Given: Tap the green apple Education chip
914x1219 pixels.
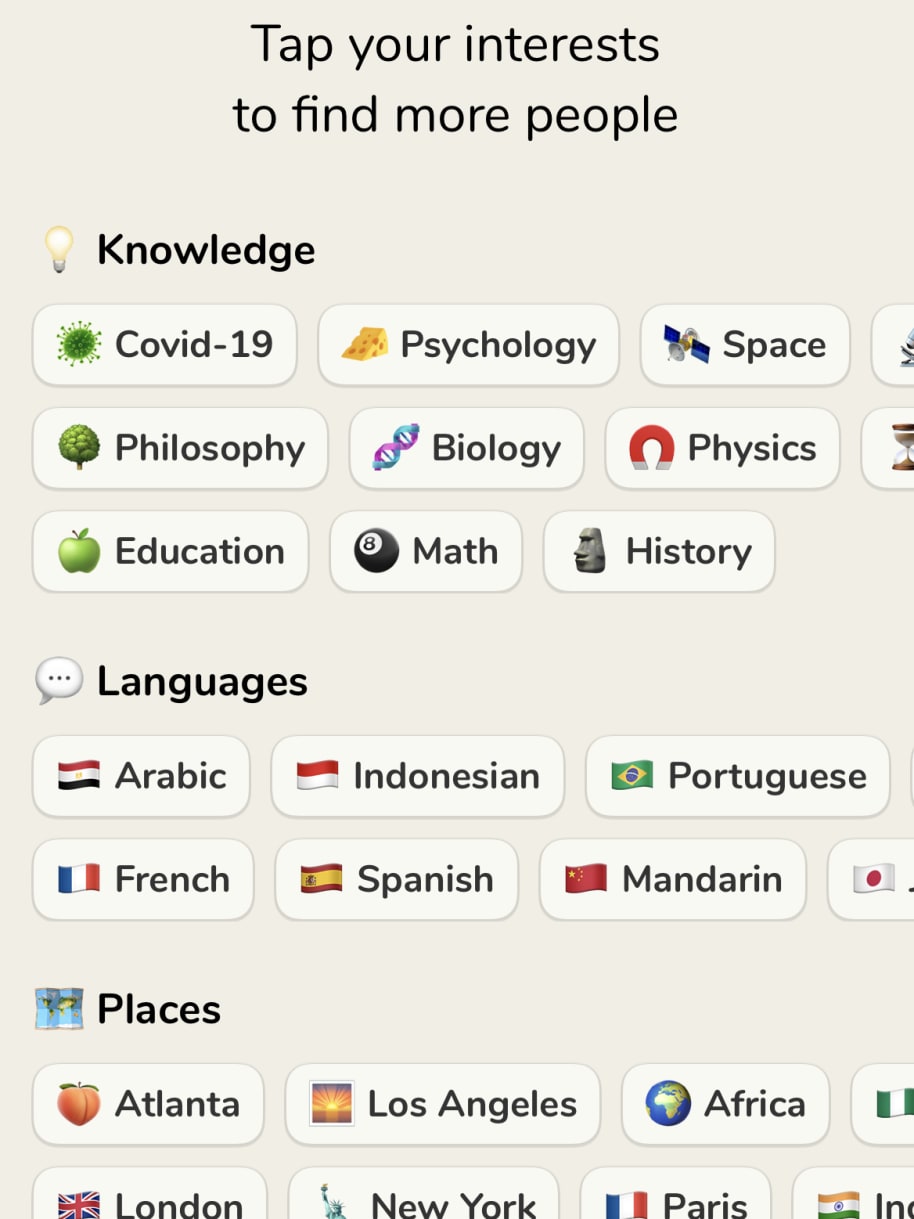Looking at the screenshot, I should tap(170, 551).
